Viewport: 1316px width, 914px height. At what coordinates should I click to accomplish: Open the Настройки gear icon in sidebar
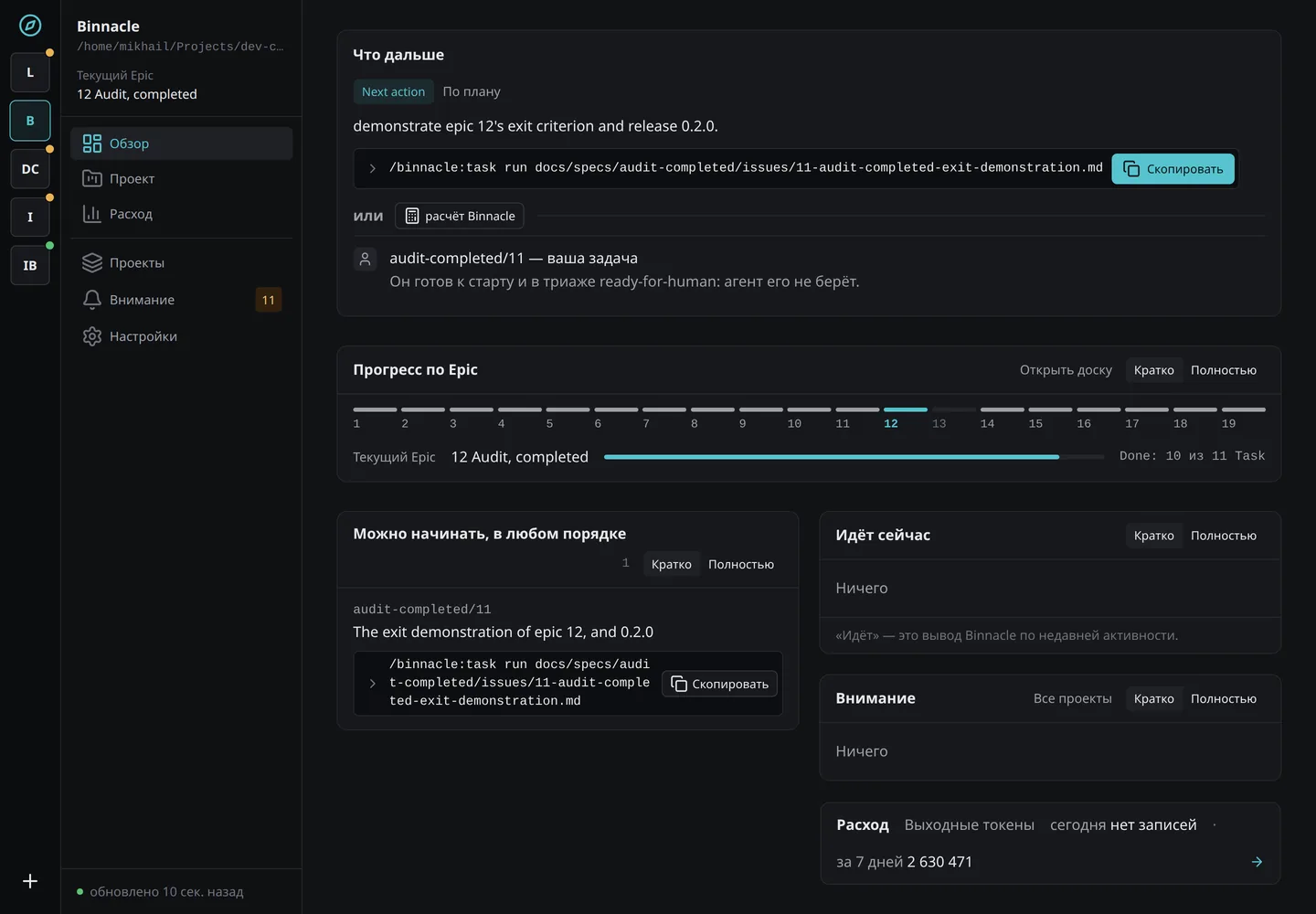(92, 336)
